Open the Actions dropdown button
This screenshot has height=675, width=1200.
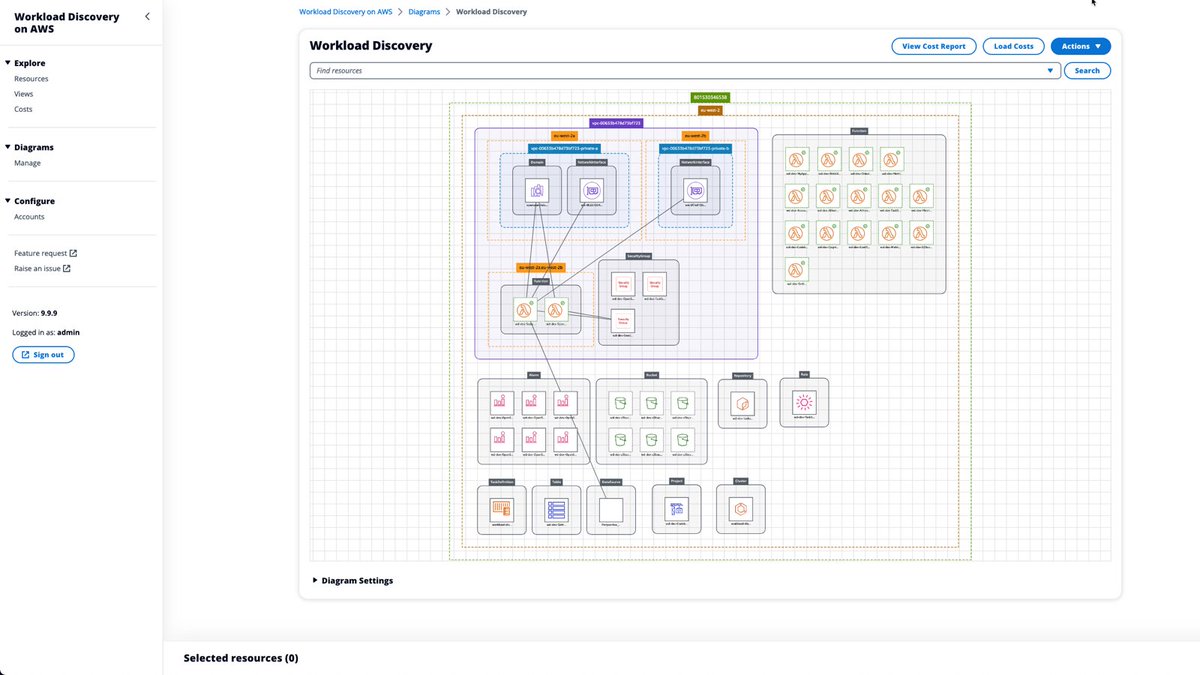point(1080,46)
